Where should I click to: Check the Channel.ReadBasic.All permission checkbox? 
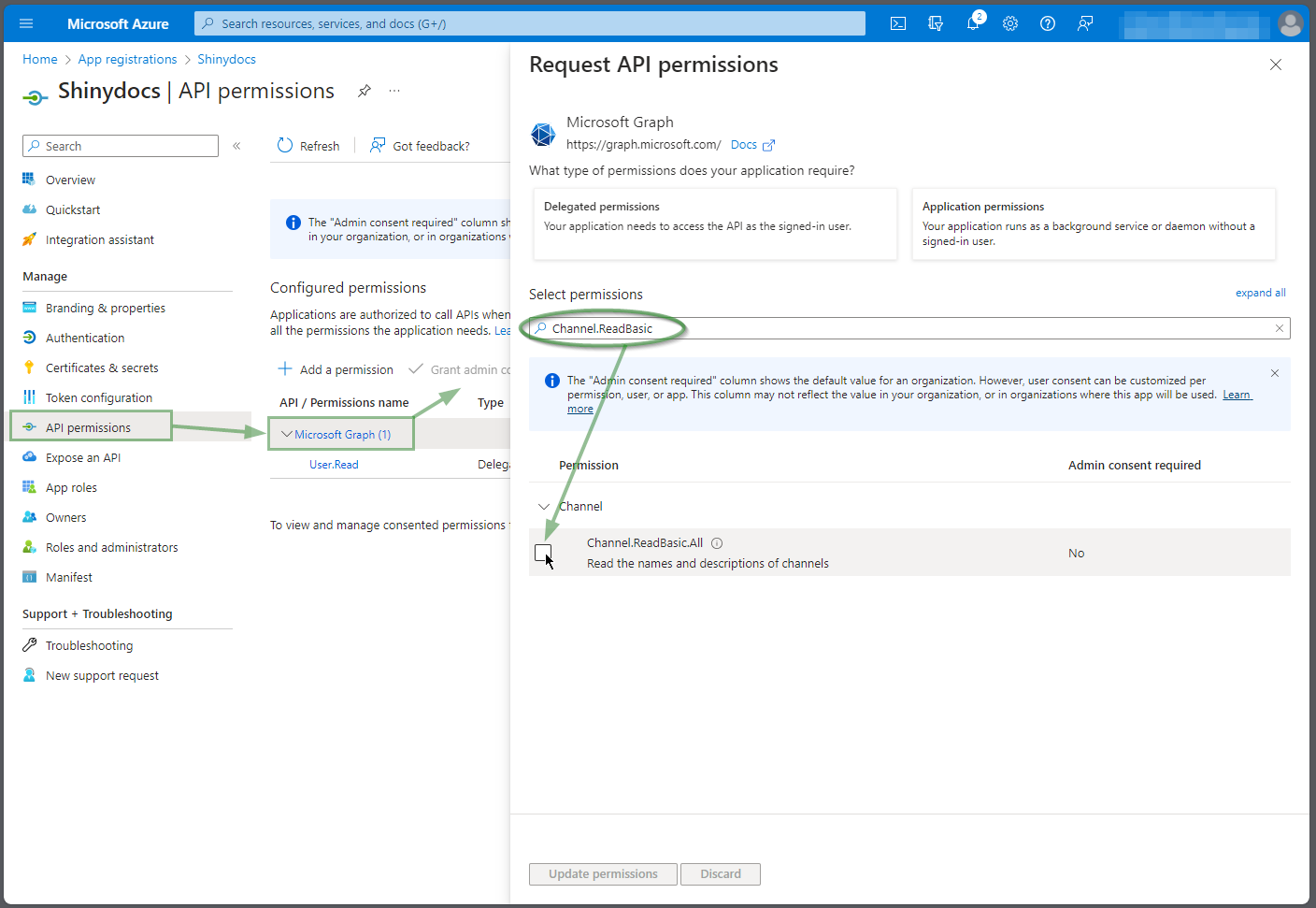click(543, 553)
